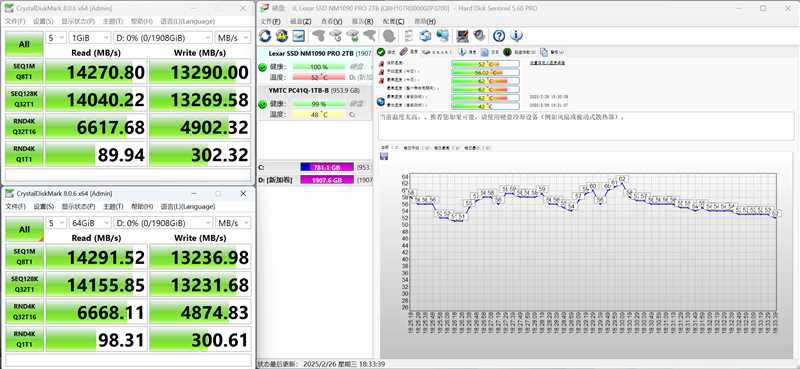Open 帮助(H) menu in Hard Disk Sentinel
800x369 pixels.
425,21
